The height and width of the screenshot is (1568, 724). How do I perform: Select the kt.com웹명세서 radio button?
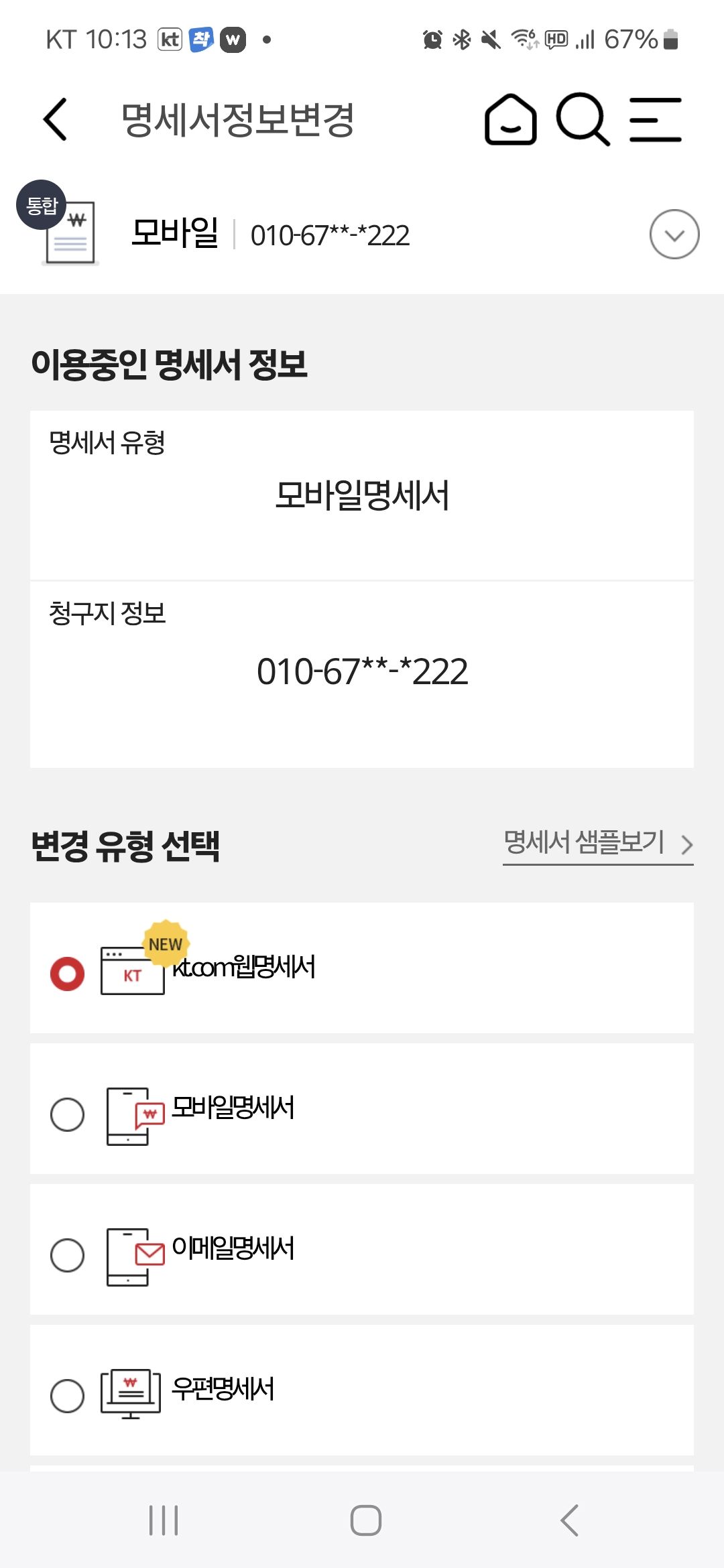coord(67,974)
